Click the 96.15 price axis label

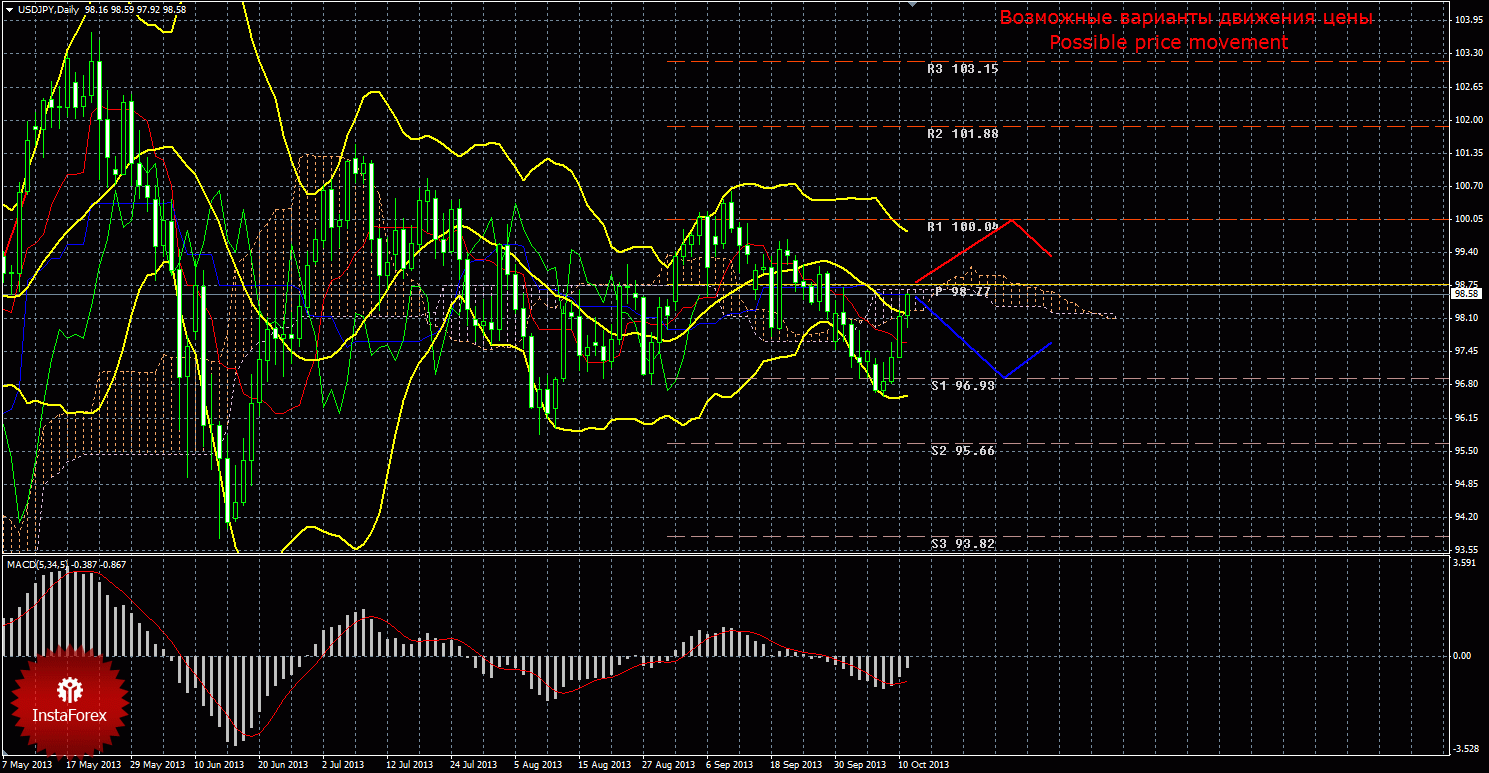tap(1465, 417)
